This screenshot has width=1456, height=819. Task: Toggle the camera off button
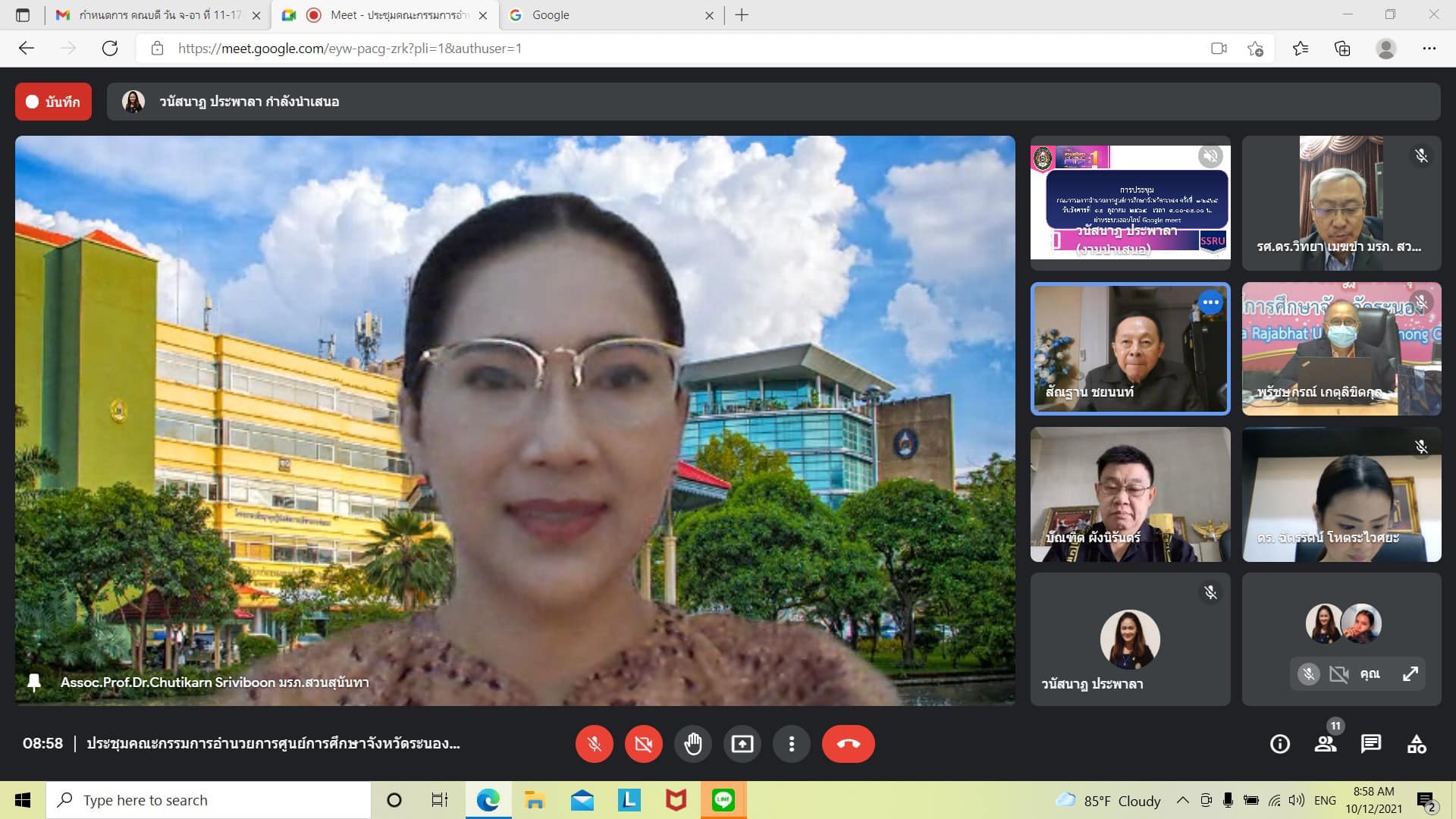pyautogui.click(x=643, y=744)
